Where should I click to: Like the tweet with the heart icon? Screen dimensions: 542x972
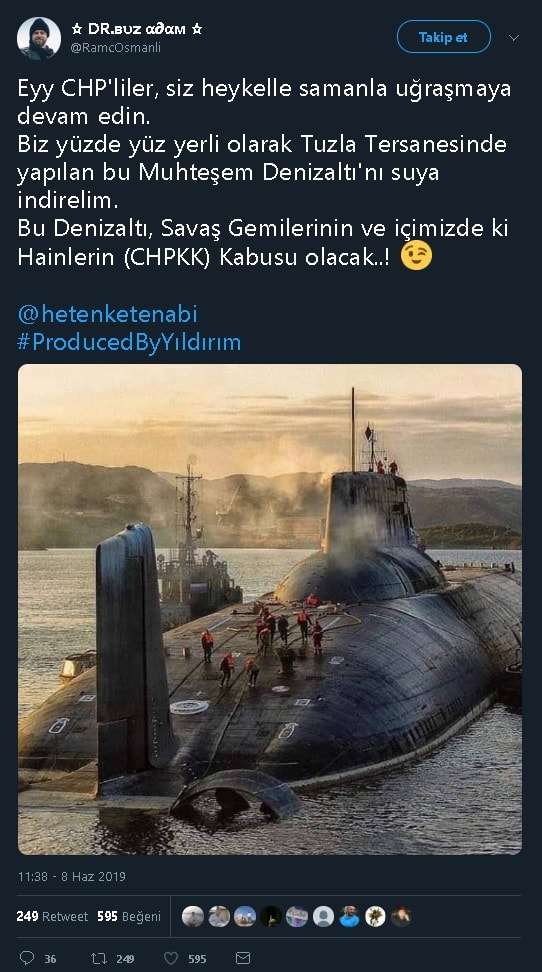tap(171, 958)
